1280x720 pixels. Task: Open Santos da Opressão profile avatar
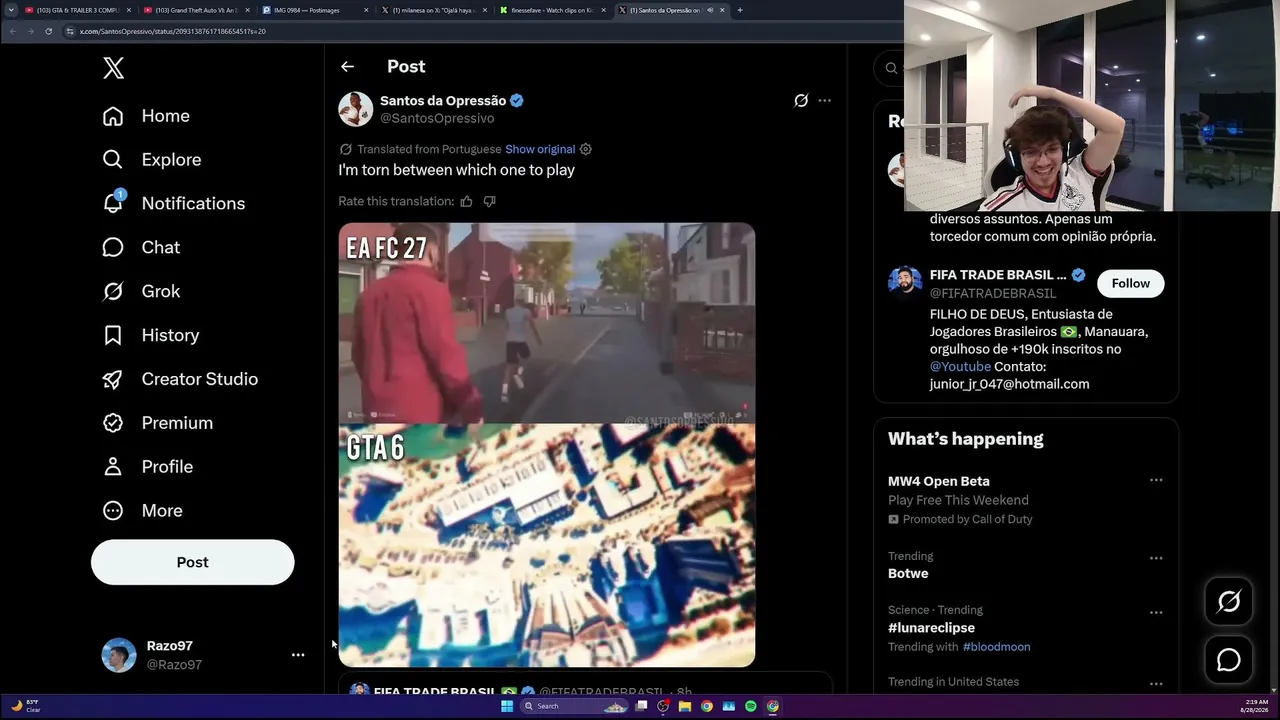click(356, 109)
